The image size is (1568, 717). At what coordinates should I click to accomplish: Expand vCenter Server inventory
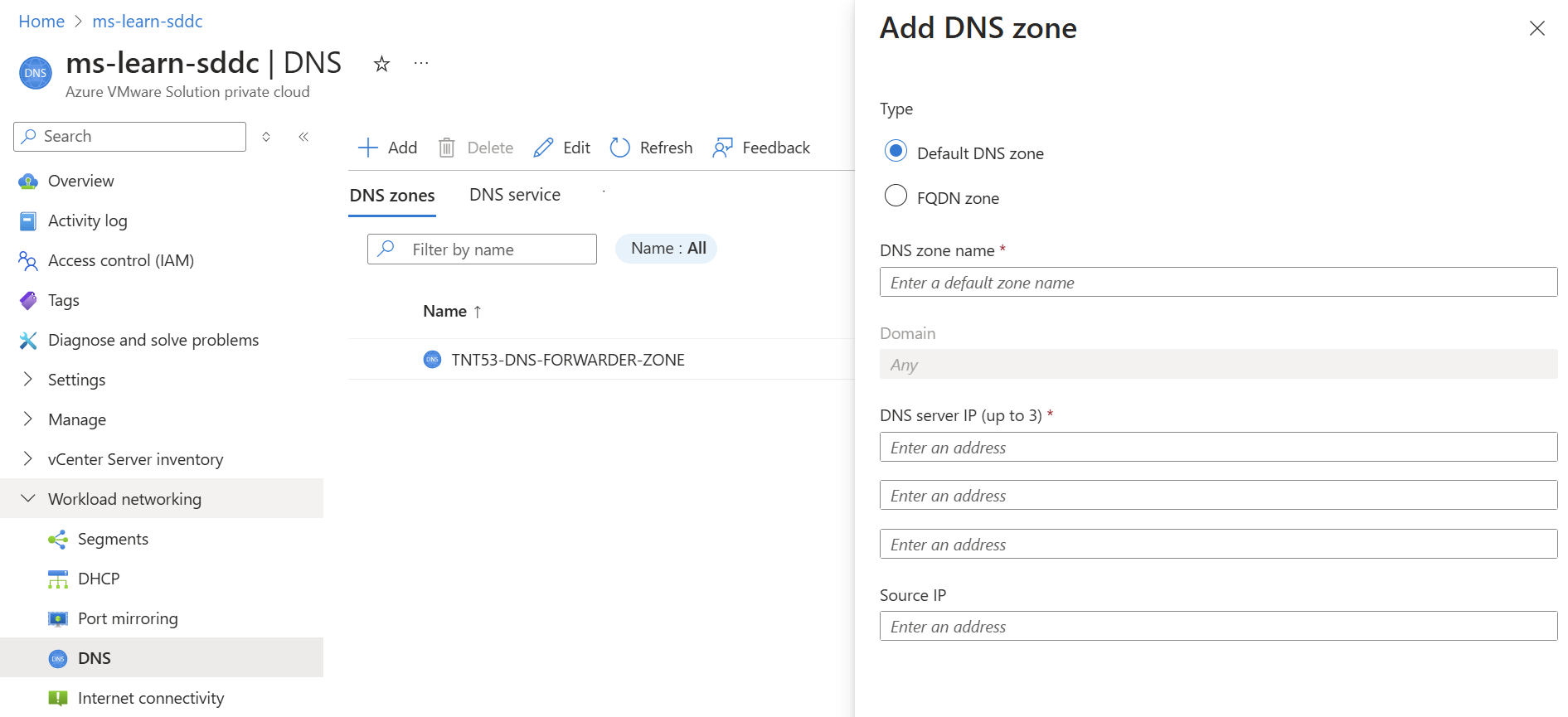click(x=28, y=459)
